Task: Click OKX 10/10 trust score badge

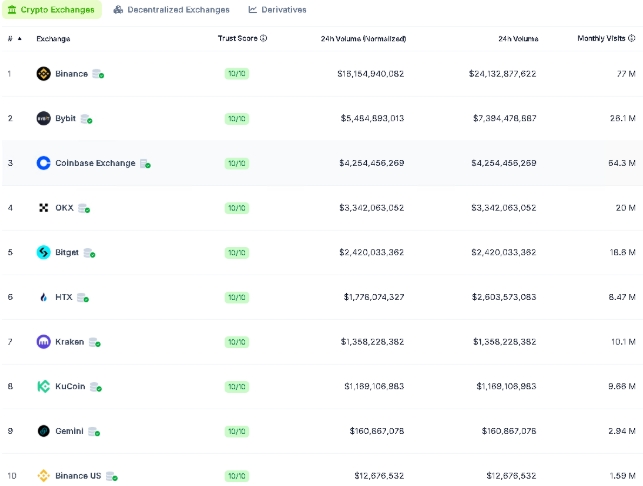Action: pyautogui.click(x=237, y=208)
